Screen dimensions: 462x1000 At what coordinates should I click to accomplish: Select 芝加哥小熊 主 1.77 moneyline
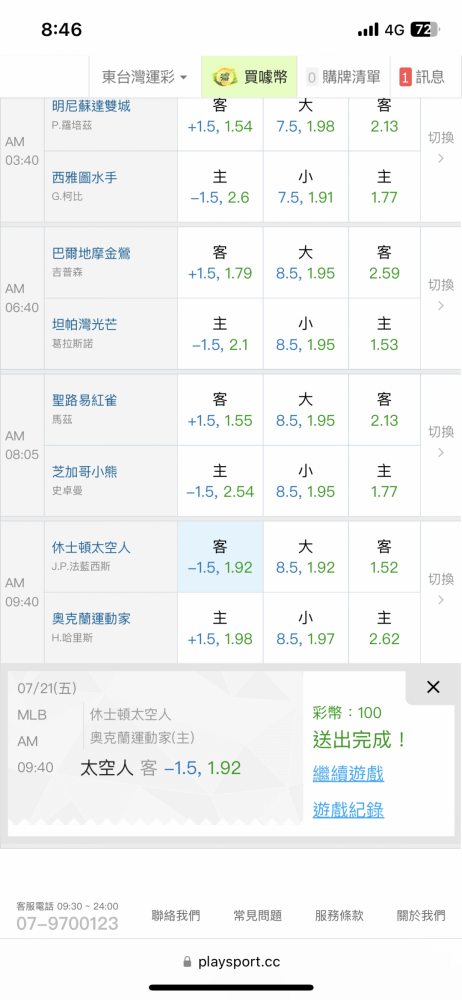pyautogui.click(x=384, y=481)
